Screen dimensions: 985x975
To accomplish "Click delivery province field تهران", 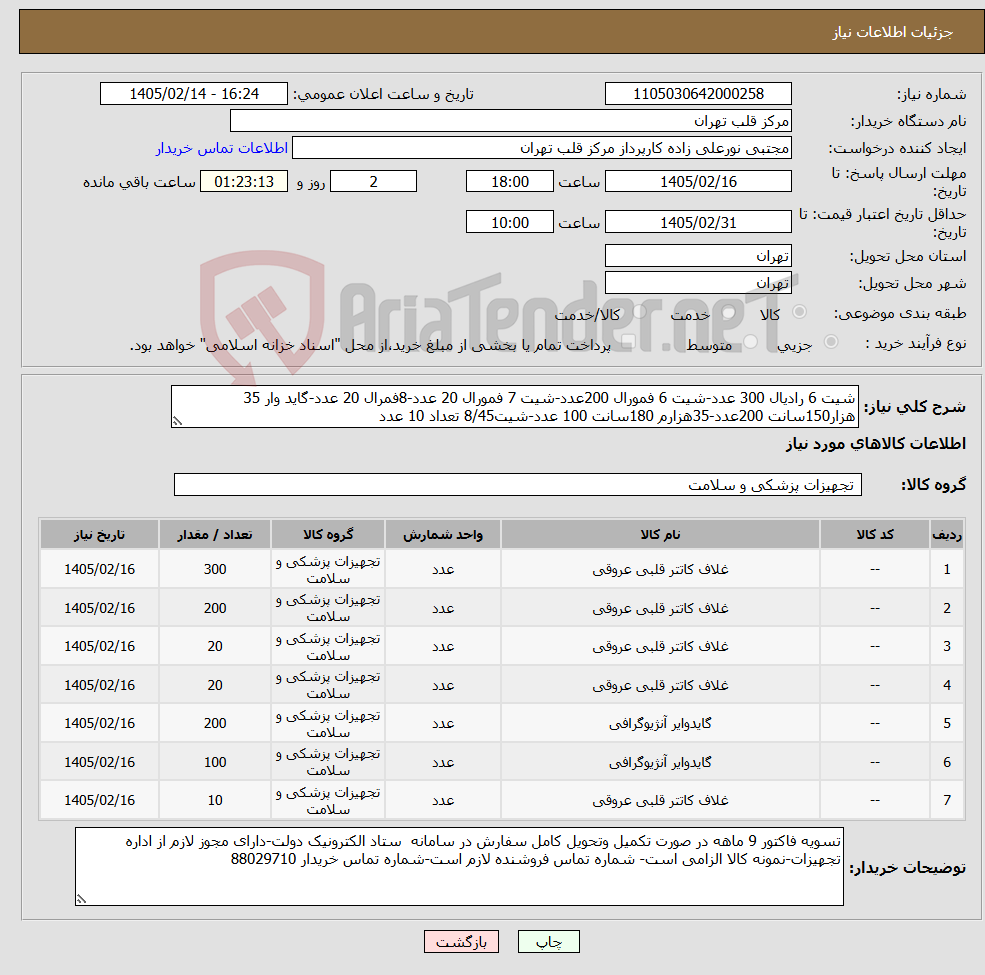I will tap(698, 256).
